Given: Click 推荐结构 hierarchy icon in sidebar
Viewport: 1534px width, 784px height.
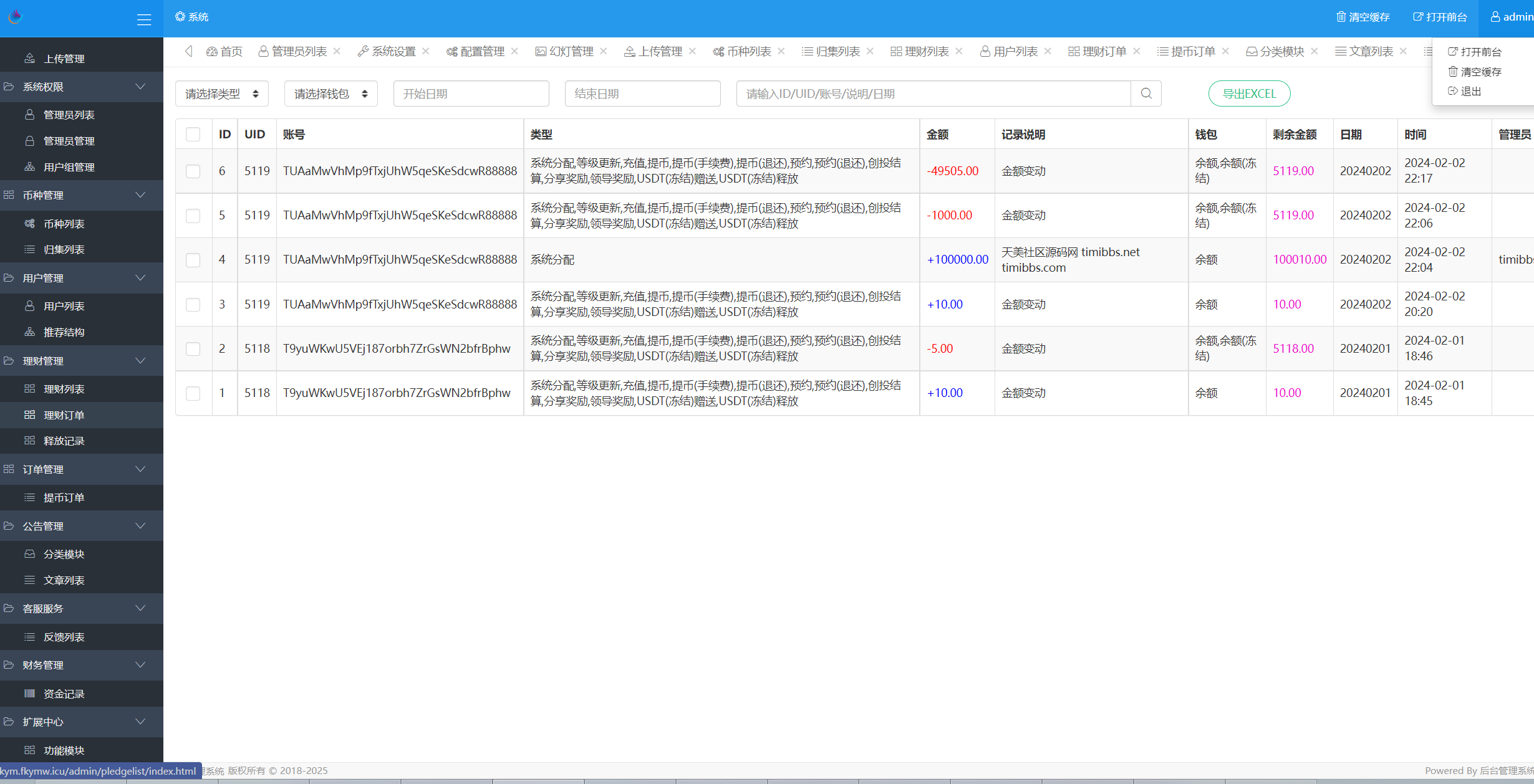Looking at the screenshot, I should click(29, 332).
